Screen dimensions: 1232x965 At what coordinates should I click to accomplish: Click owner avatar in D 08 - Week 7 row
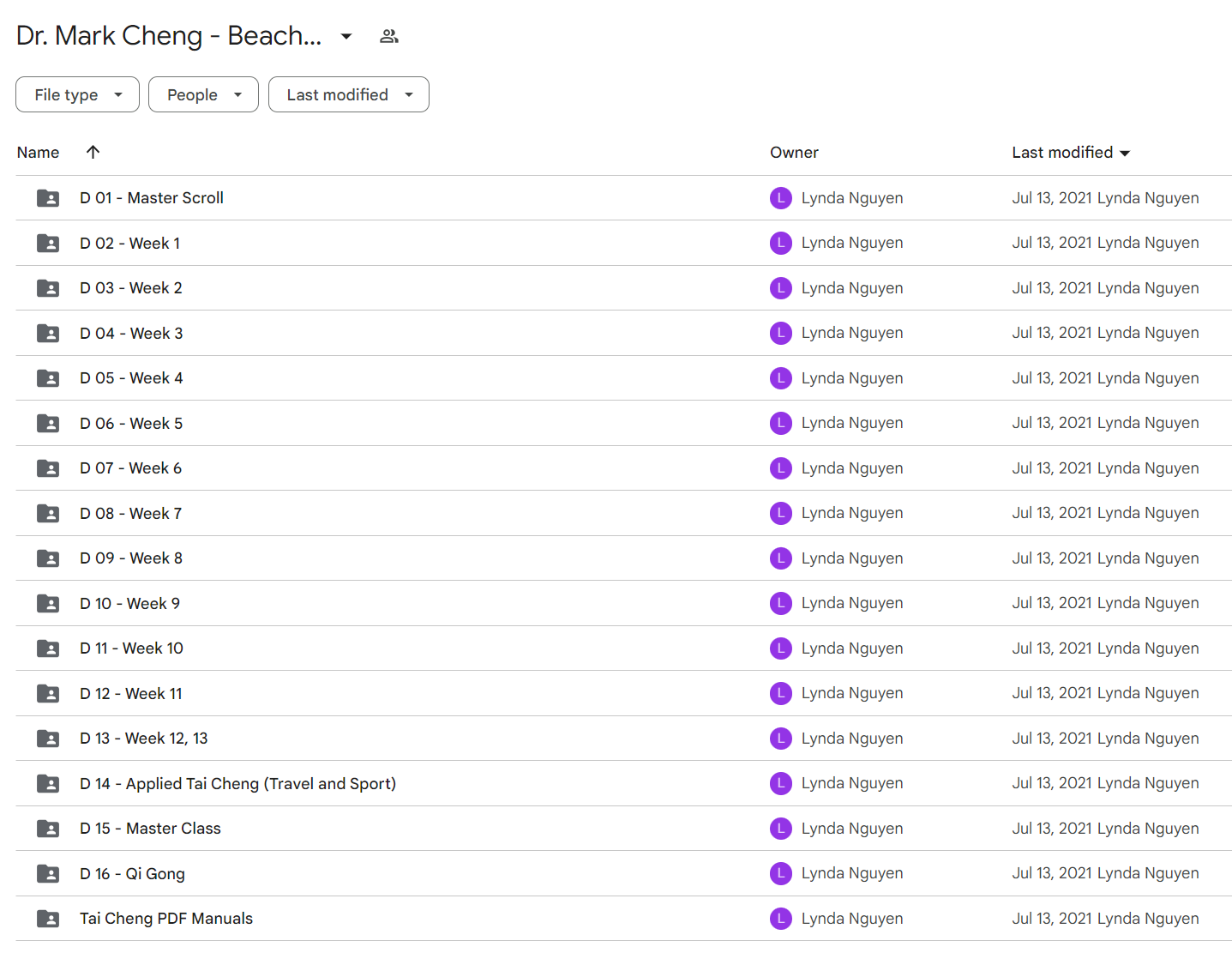[x=781, y=513]
